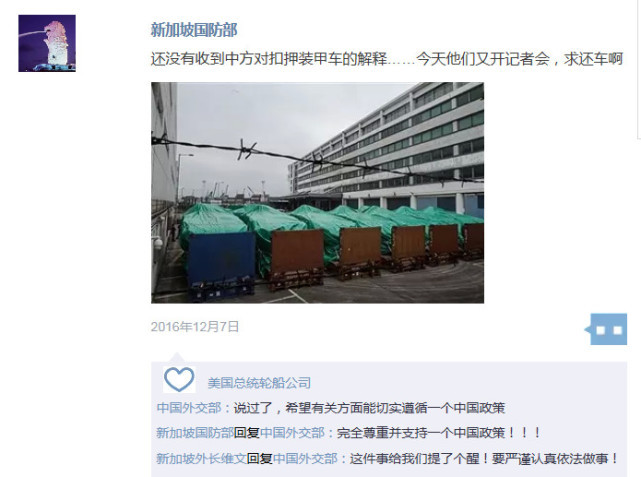Click the scrollbar along the right edge
The height and width of the screenshot is (477, 641).
(x=639, y=69)
